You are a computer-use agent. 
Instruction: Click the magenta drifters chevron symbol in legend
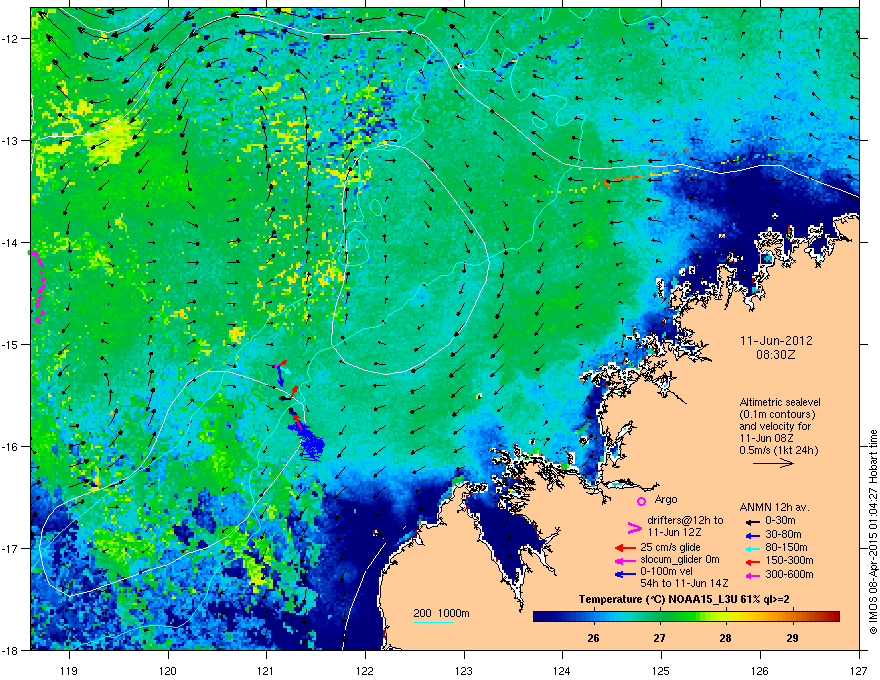[634, 527]
